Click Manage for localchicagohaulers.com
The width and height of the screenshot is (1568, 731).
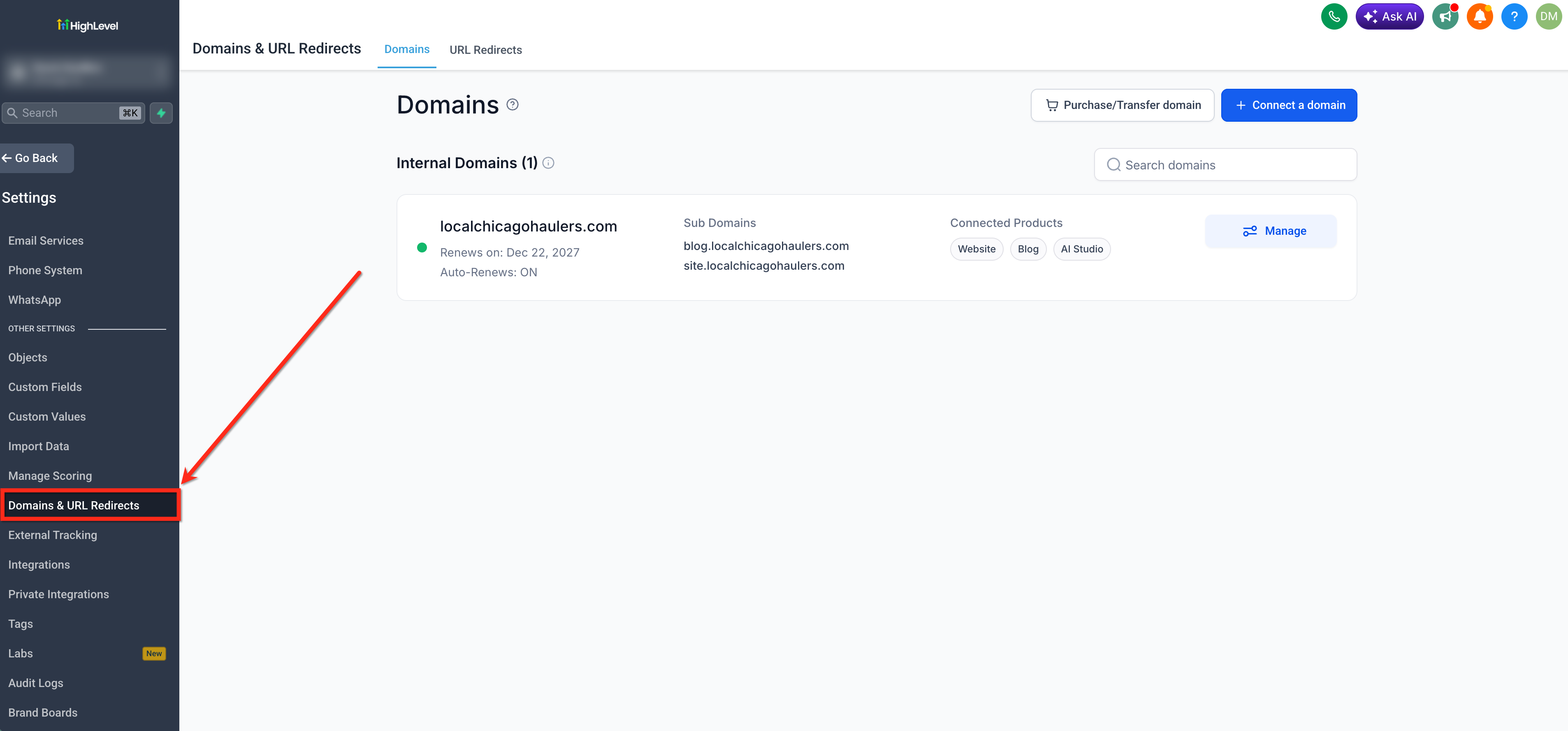[x=1271, y=231]
